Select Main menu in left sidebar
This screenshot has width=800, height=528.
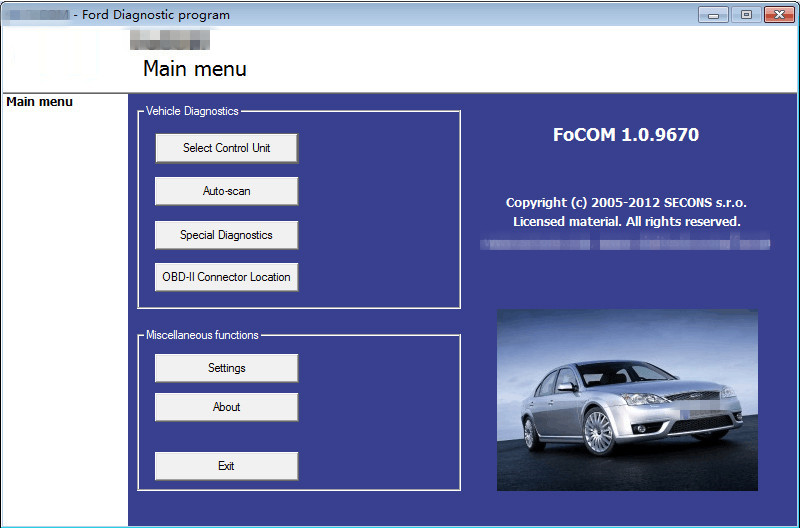tap(39, 102)
